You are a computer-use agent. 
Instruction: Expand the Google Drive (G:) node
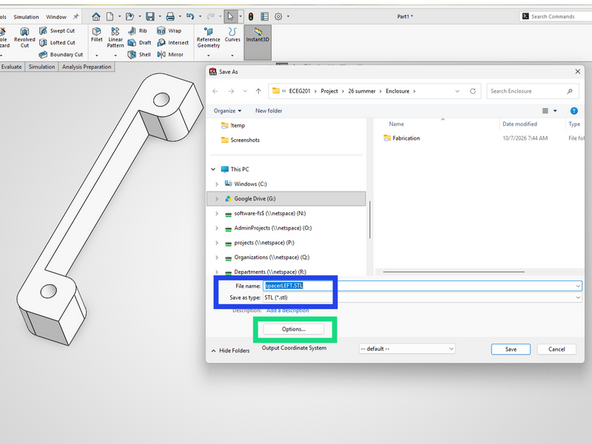(x=217, y=199)
